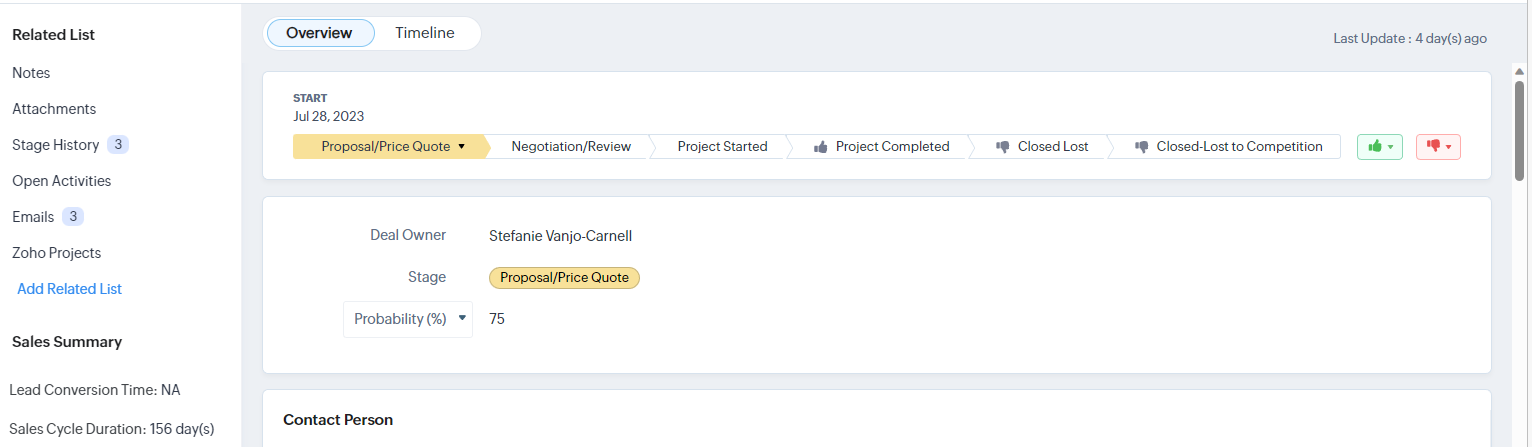
Task: Move deal to Closed Lost stage
Action: click(1041, 147)
